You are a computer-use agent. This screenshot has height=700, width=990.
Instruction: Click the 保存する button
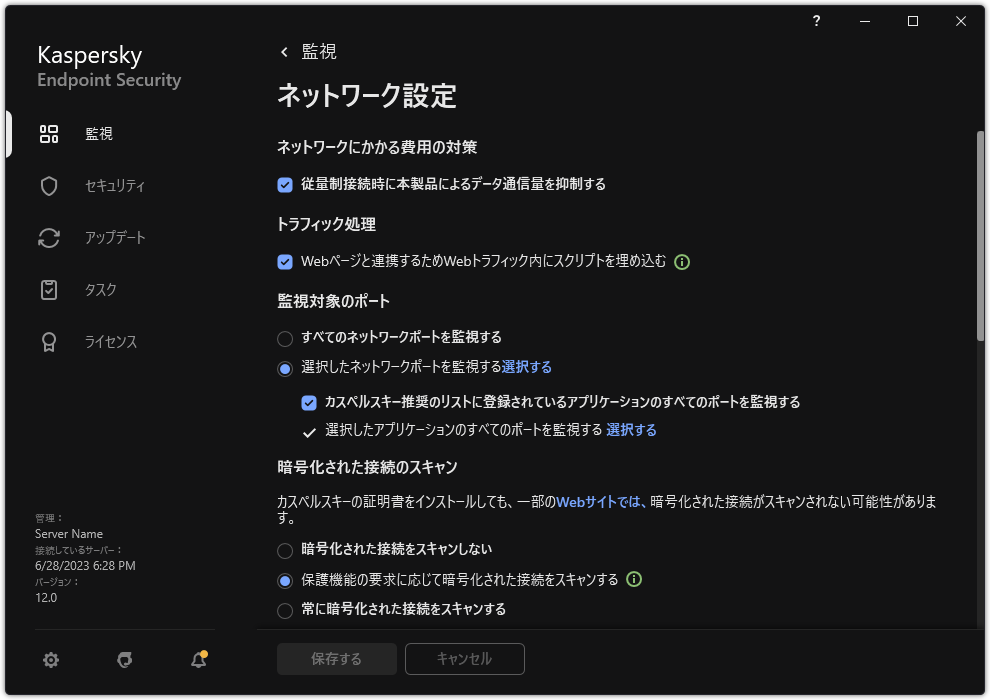pos(336,659)
